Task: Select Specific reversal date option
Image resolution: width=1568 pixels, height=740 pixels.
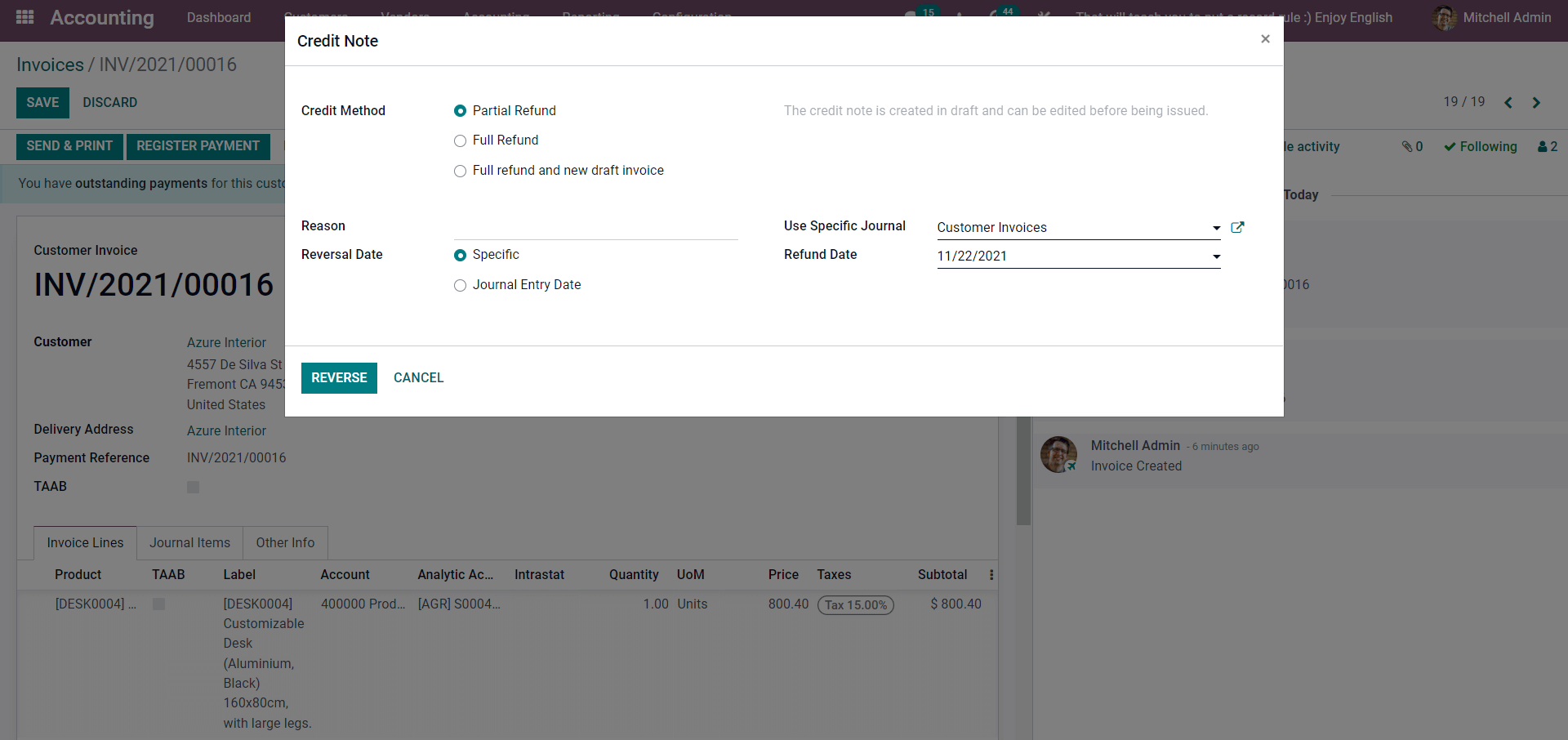Action: [460, 255]
